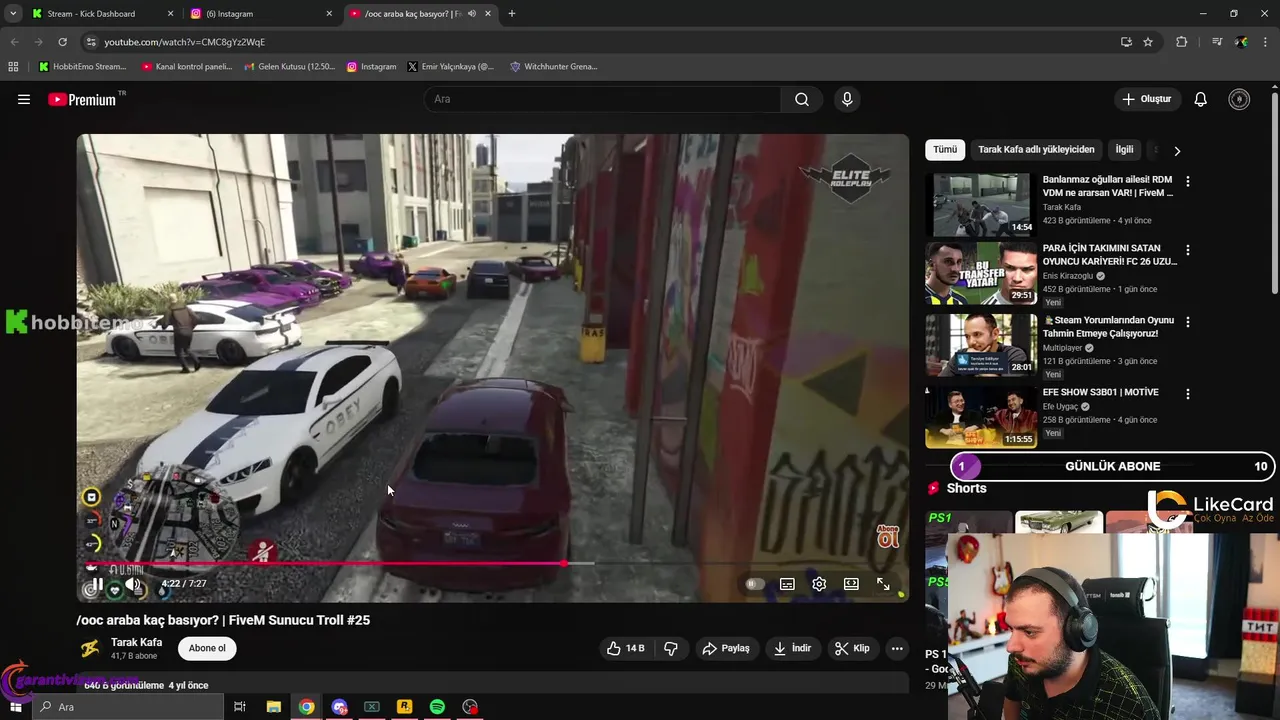Open the Kanal kontrol paneli bookmark
This screenshot has height=720, width=1280.
187,67
